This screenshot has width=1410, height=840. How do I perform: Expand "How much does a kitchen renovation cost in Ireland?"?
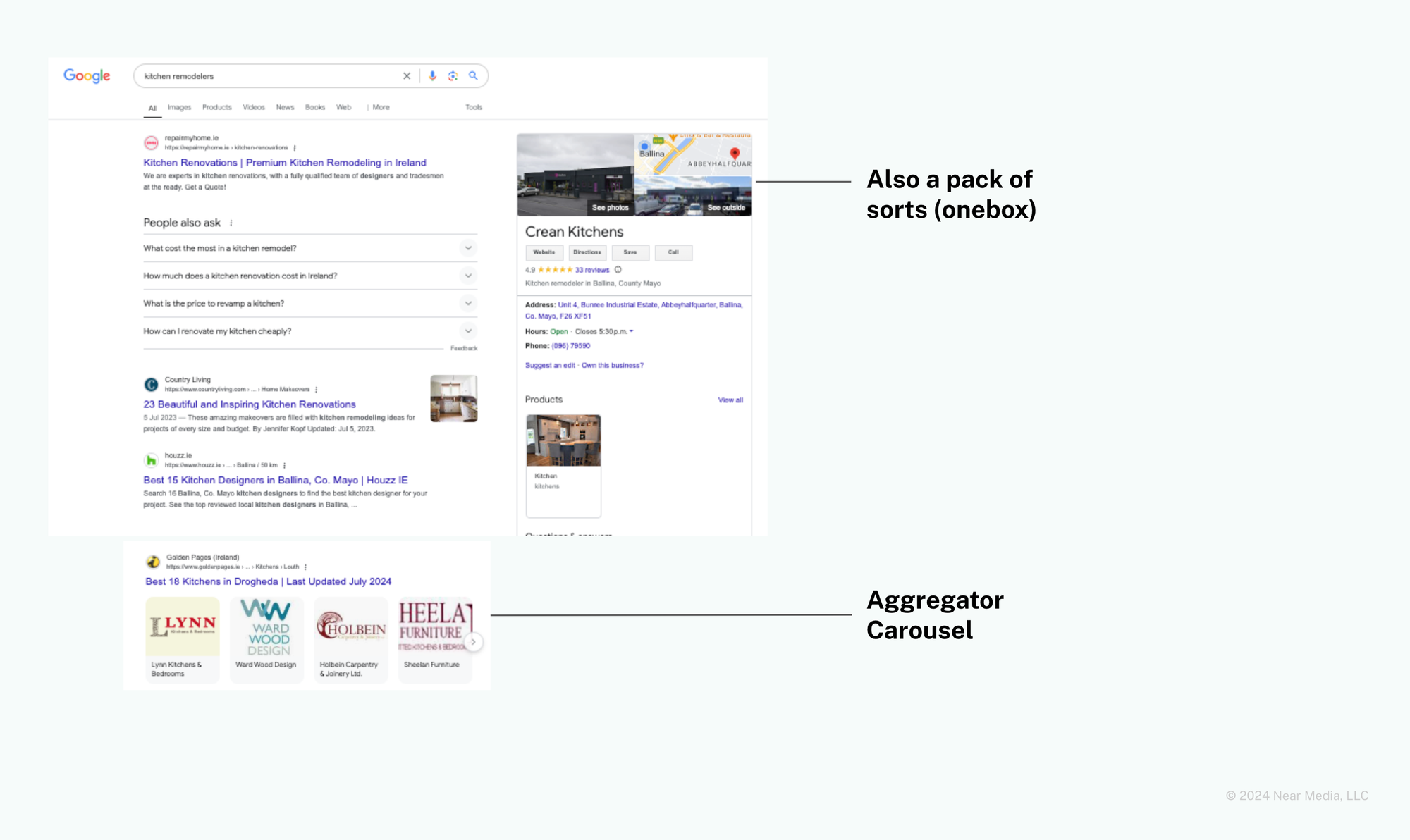(x=467, y=276)
